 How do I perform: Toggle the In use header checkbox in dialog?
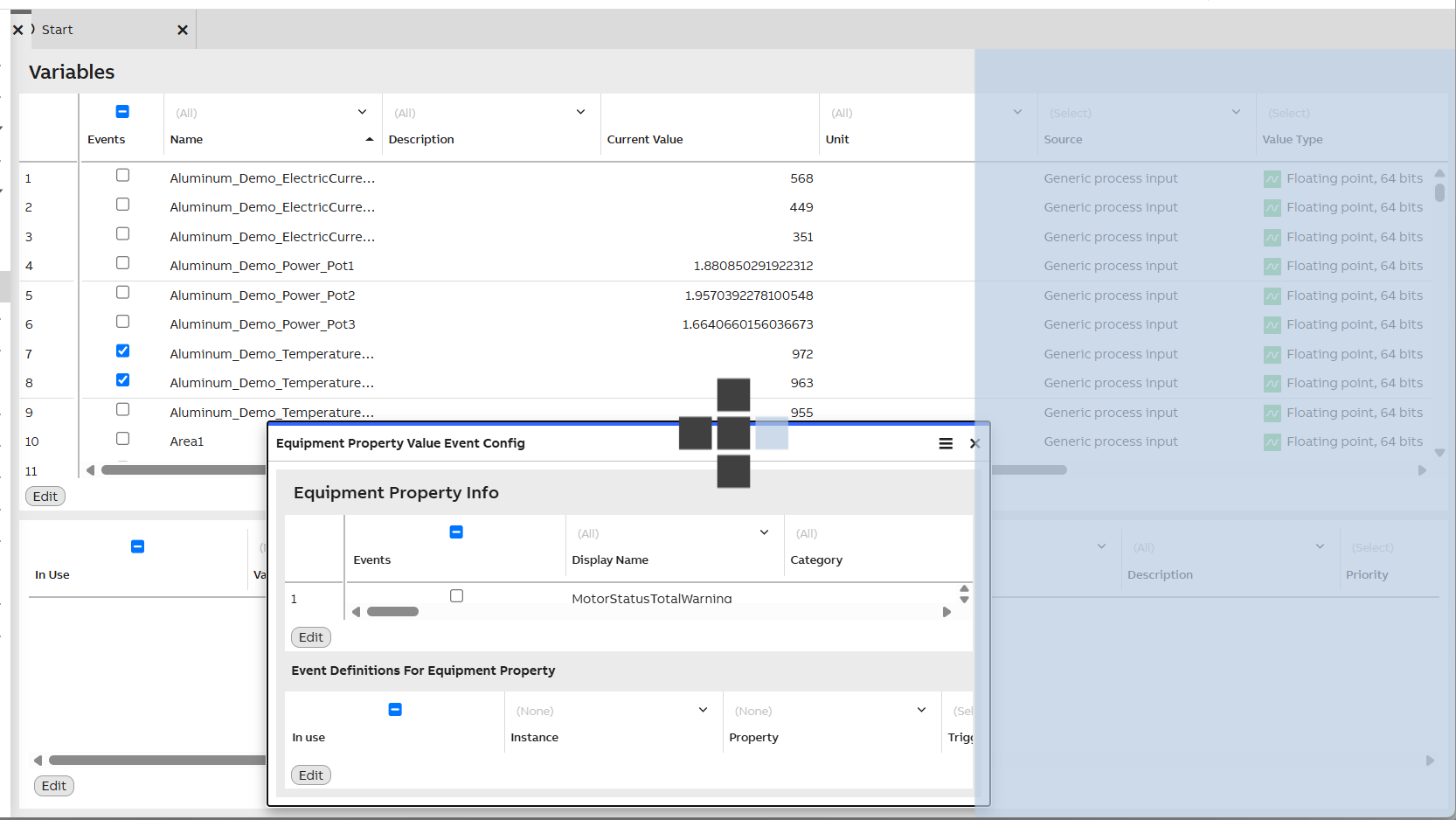click(x=395, y=709)
